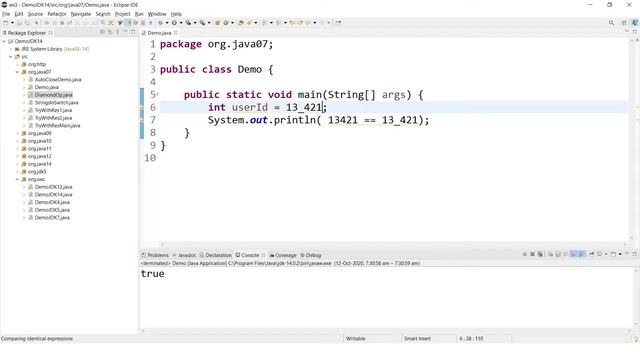640x360 pixels.
Task: Select TryWithResMain.java in Package Explorer
Action: (x=57, y=126)
